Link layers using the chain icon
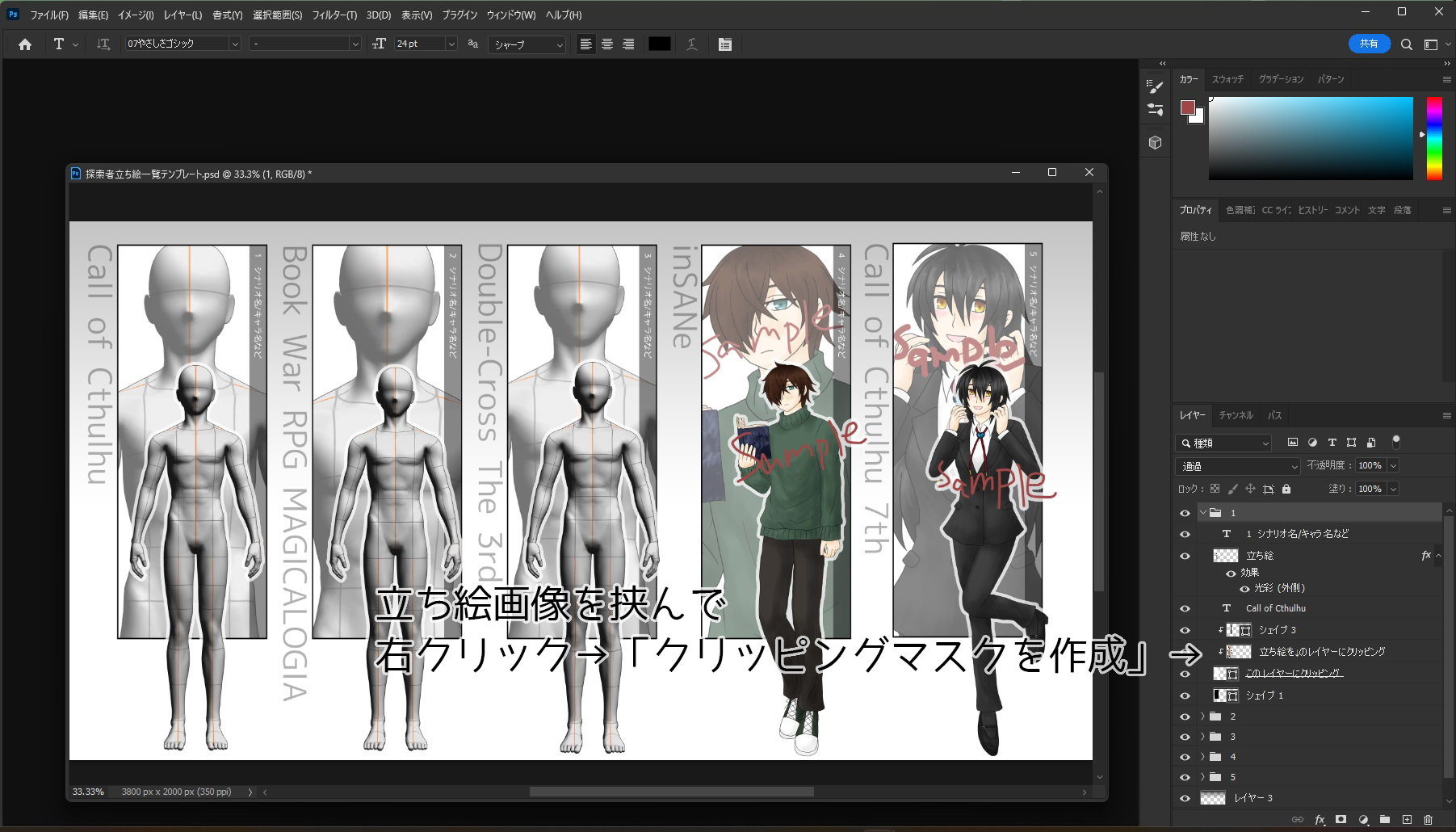 [x=1298, y=820]
